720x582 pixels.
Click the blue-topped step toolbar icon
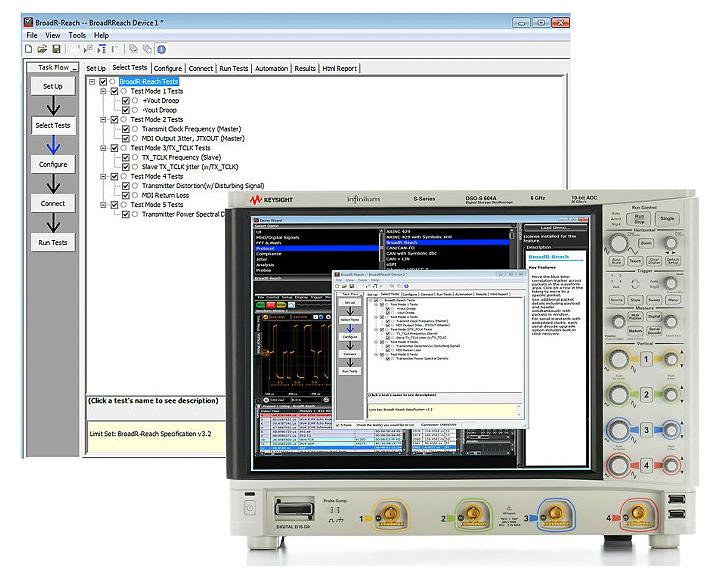(x=102, y=49)
